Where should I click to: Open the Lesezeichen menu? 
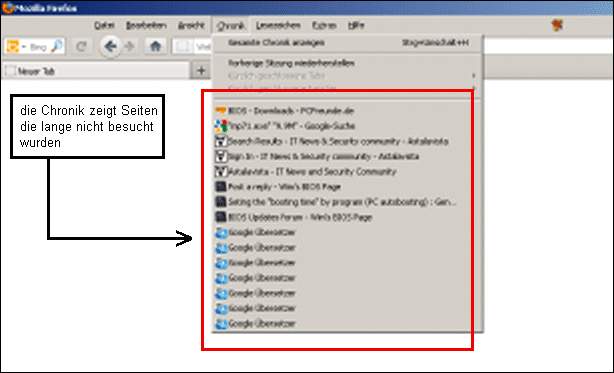point(278,26)
